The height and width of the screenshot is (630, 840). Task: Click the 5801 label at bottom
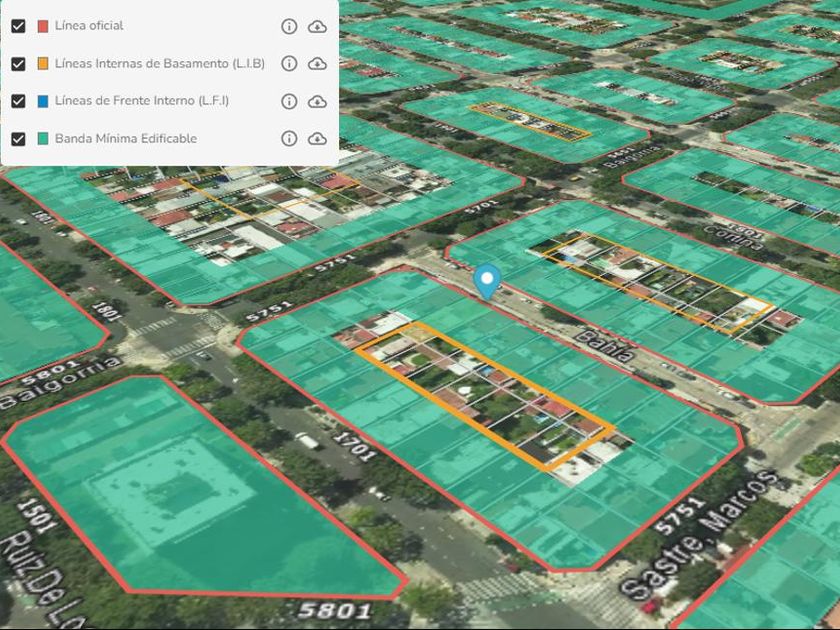(x=335, y=610)
